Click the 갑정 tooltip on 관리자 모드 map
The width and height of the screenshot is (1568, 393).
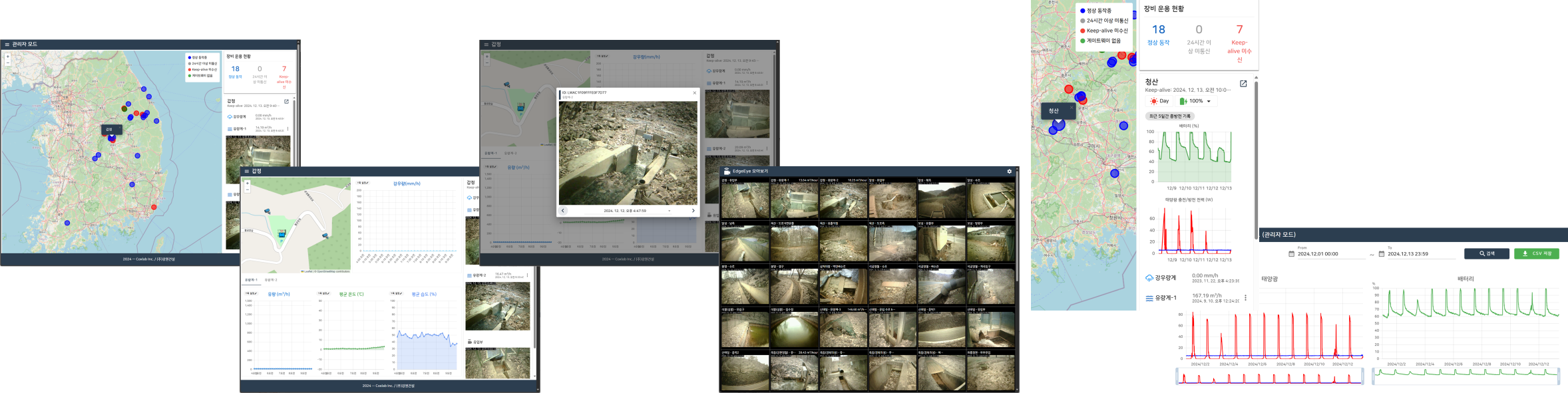(x=110, y=130)
